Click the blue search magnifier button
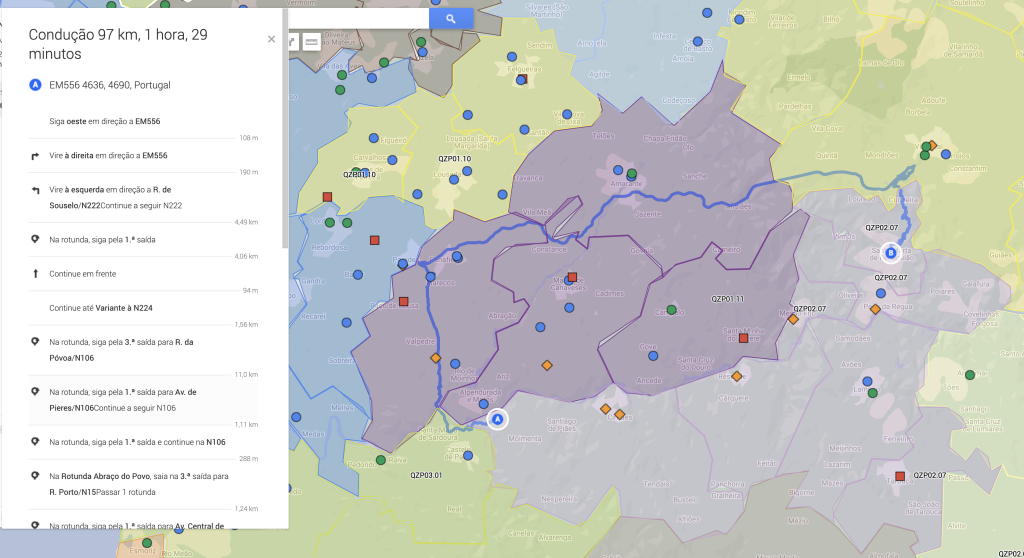Viewport: 1024px width, 558px height. click(x=451, y=18)
